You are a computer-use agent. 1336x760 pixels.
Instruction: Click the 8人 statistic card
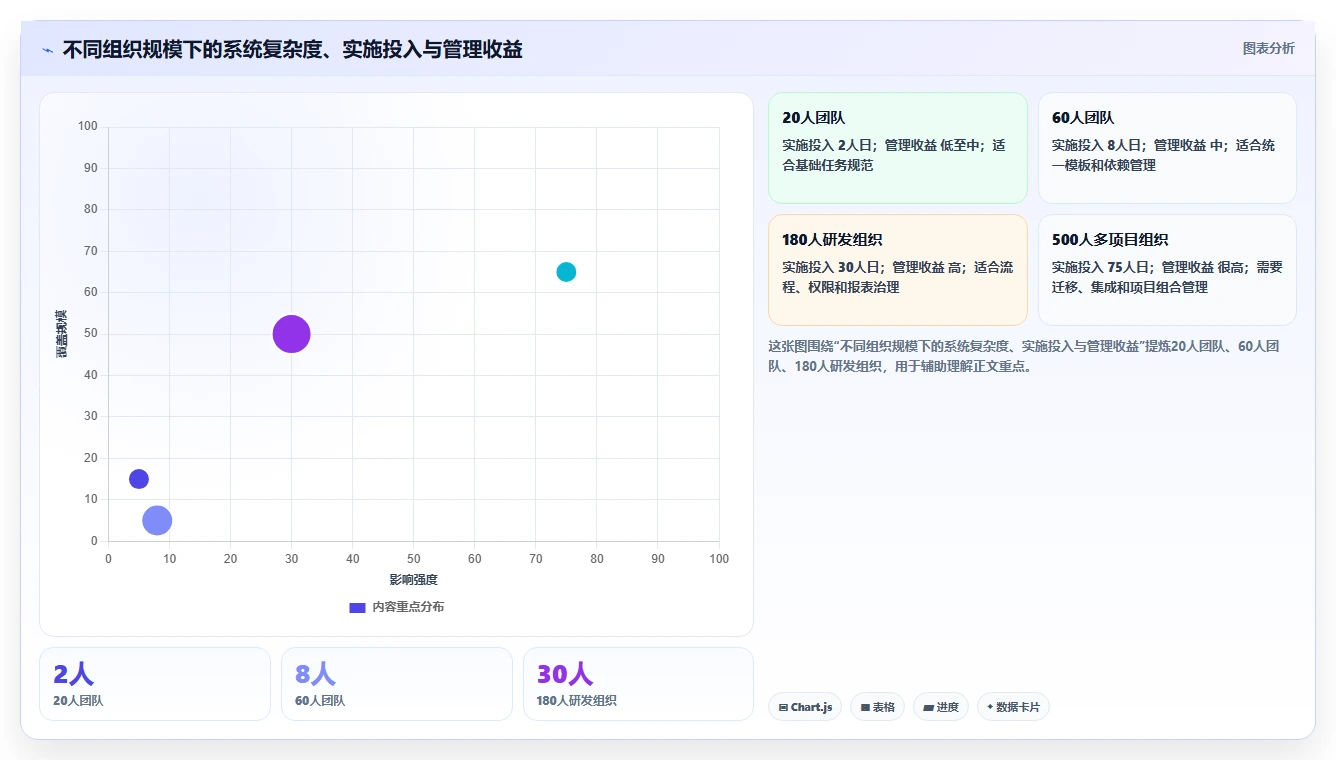point(397,684)
